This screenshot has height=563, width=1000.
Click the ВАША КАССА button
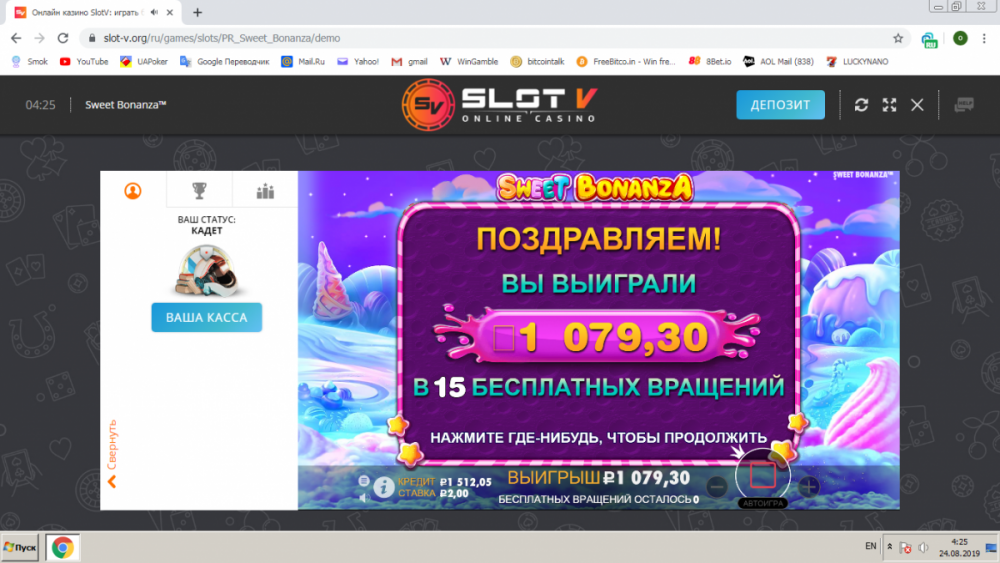click(207, 318)
